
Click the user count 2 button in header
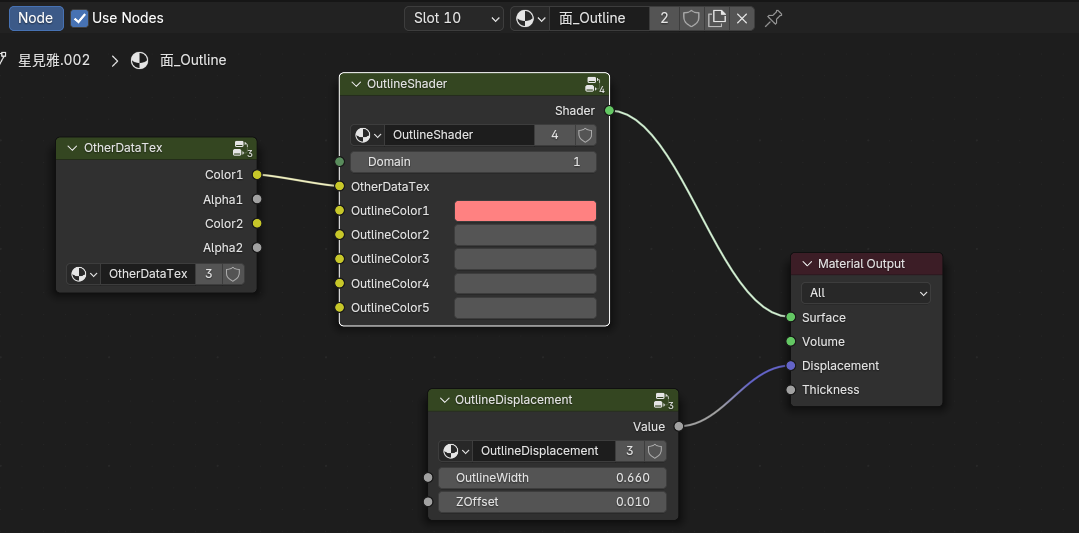664,18
